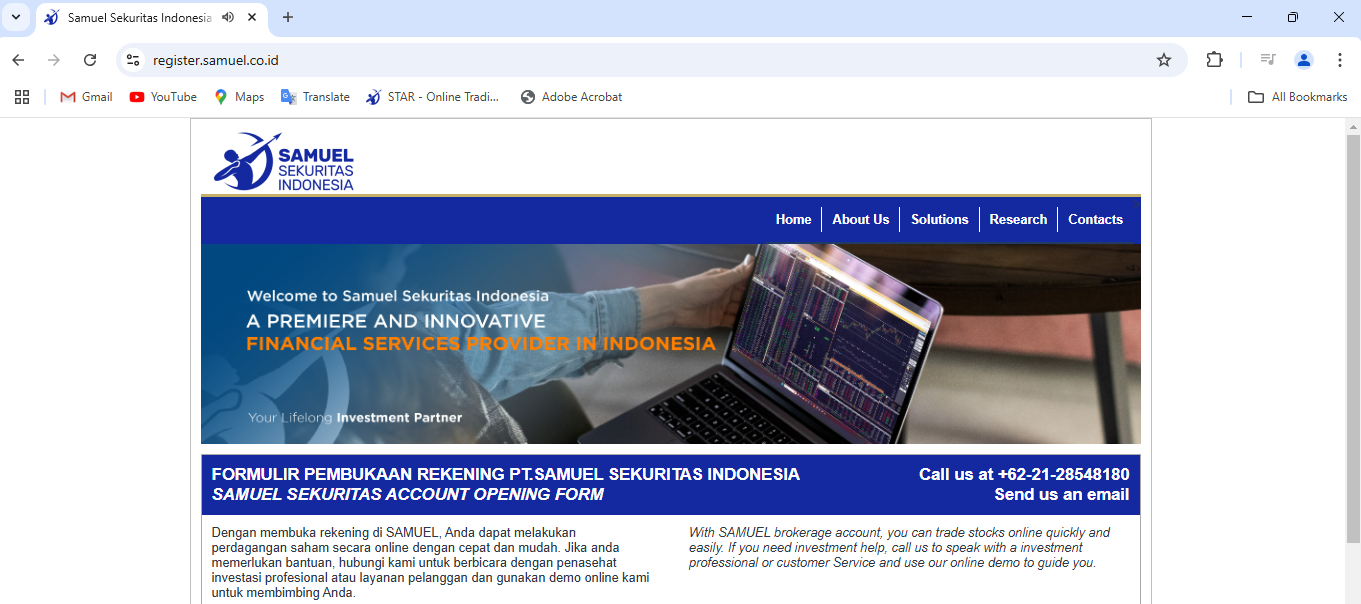Open the STAR - Online Trading bookmark
This screenshot has height=604, width=1361.
pos(433,97)
